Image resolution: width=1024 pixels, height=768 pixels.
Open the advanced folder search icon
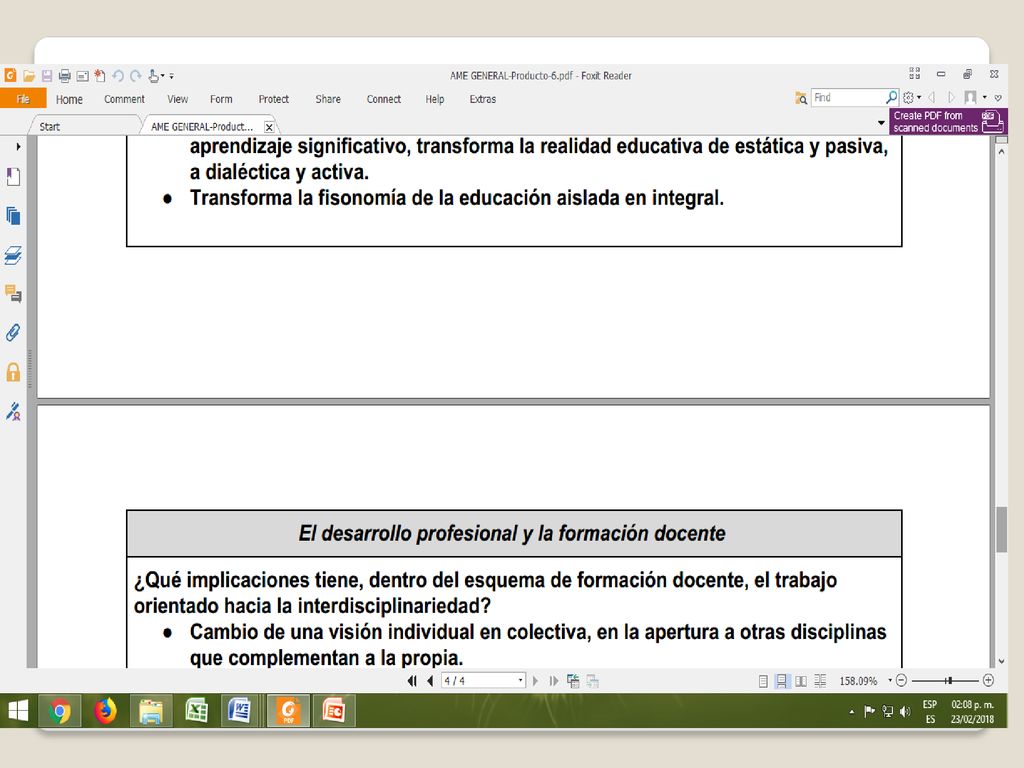coord(801,98)
